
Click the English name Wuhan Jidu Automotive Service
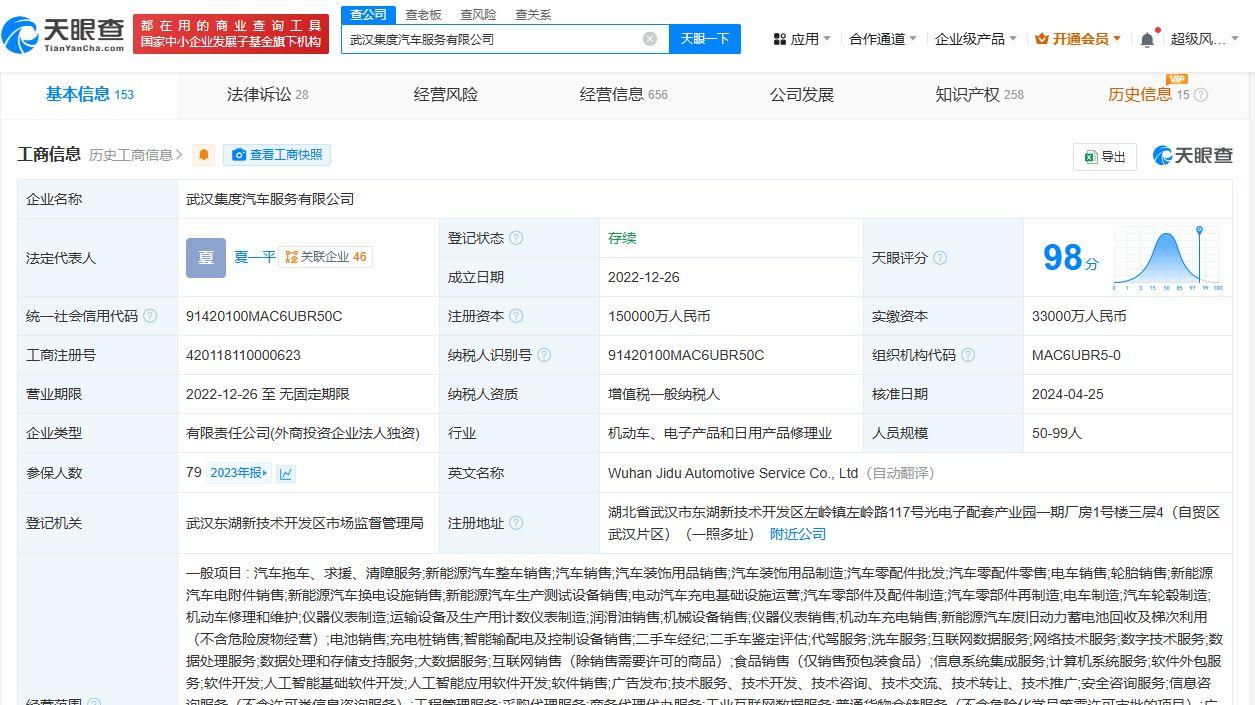click(x=733, y=473)
